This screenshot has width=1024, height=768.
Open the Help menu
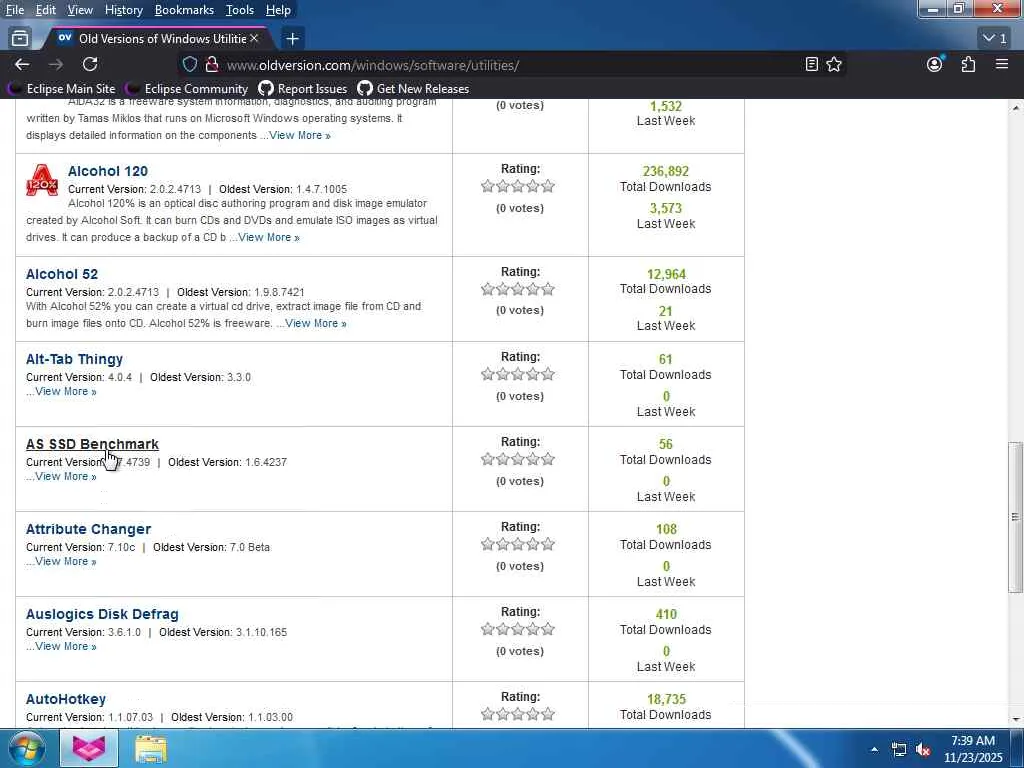coord(278,10)
